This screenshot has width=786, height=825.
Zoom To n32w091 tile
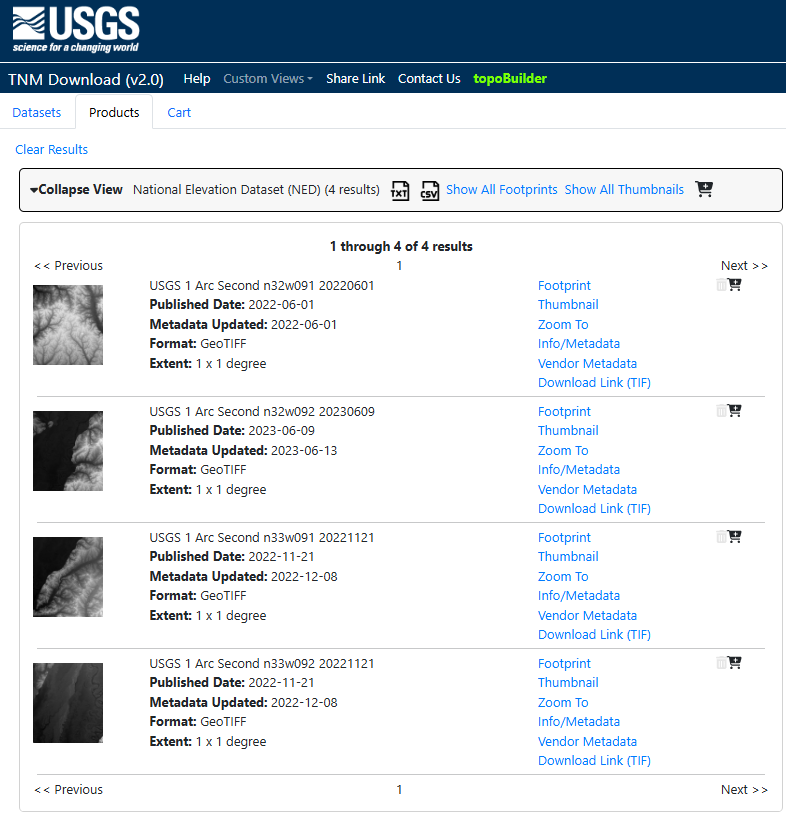[563, 325]
